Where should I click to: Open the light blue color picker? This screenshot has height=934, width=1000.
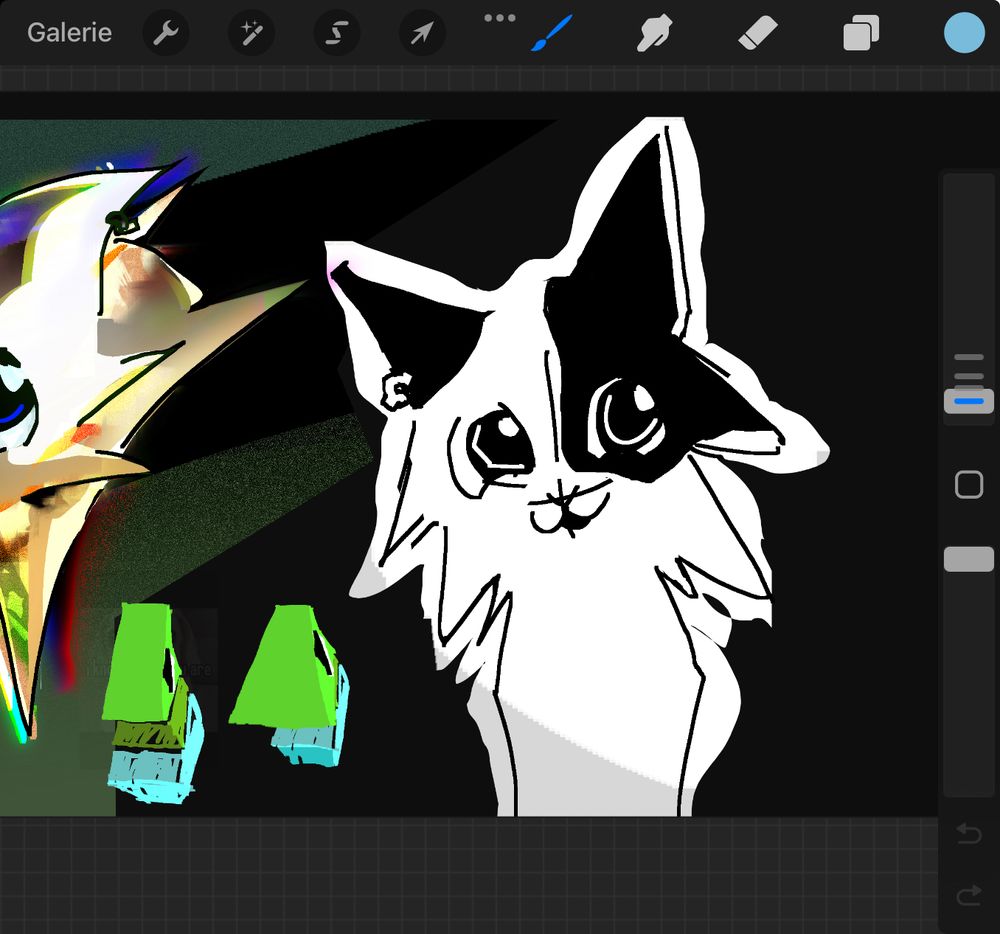(965, 33)
